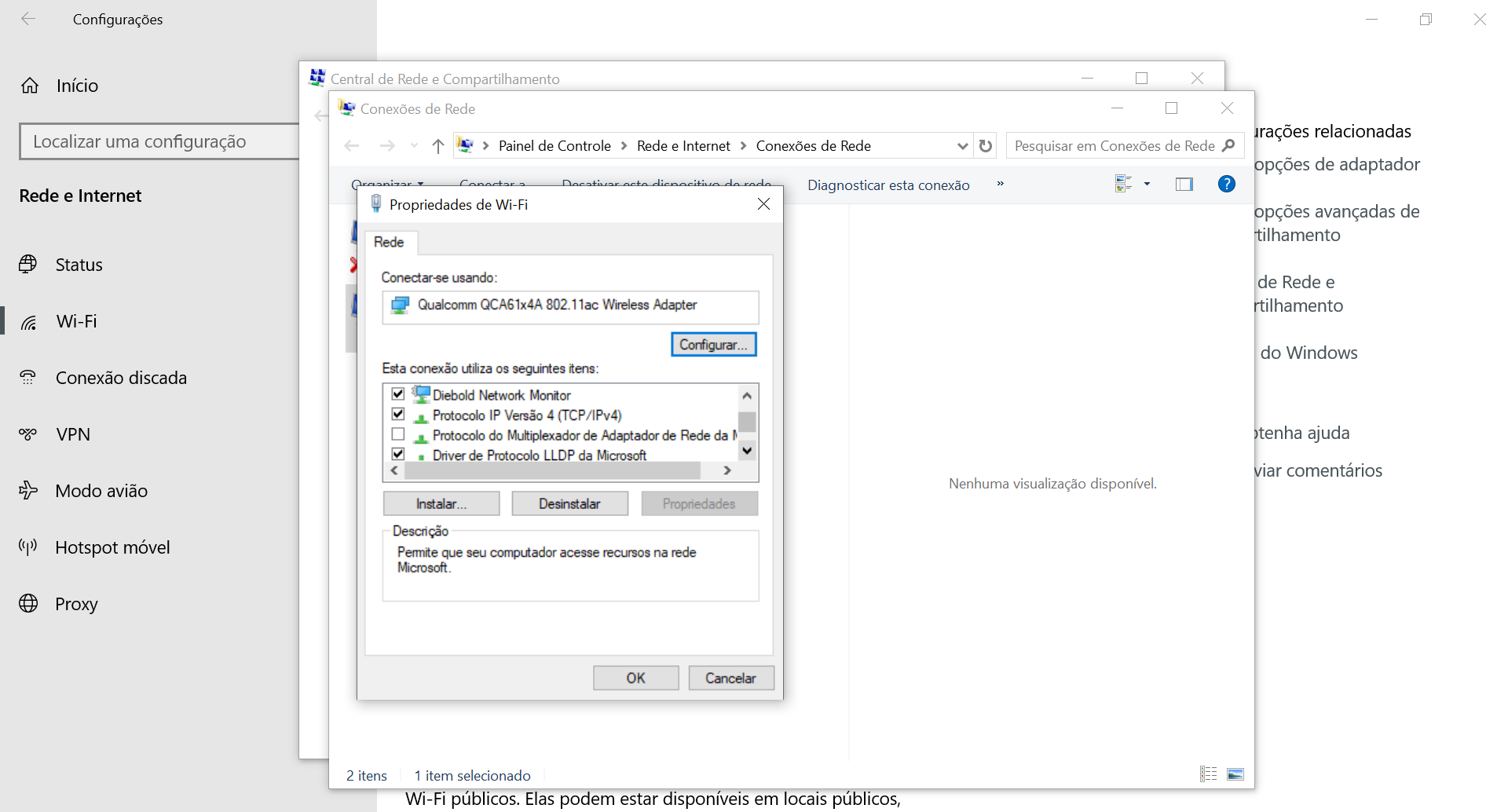The height and width of the screenshot is (812, 1508).
Task: Maximize the Conexões de Rede window
Action: [x=1172, y=108]
